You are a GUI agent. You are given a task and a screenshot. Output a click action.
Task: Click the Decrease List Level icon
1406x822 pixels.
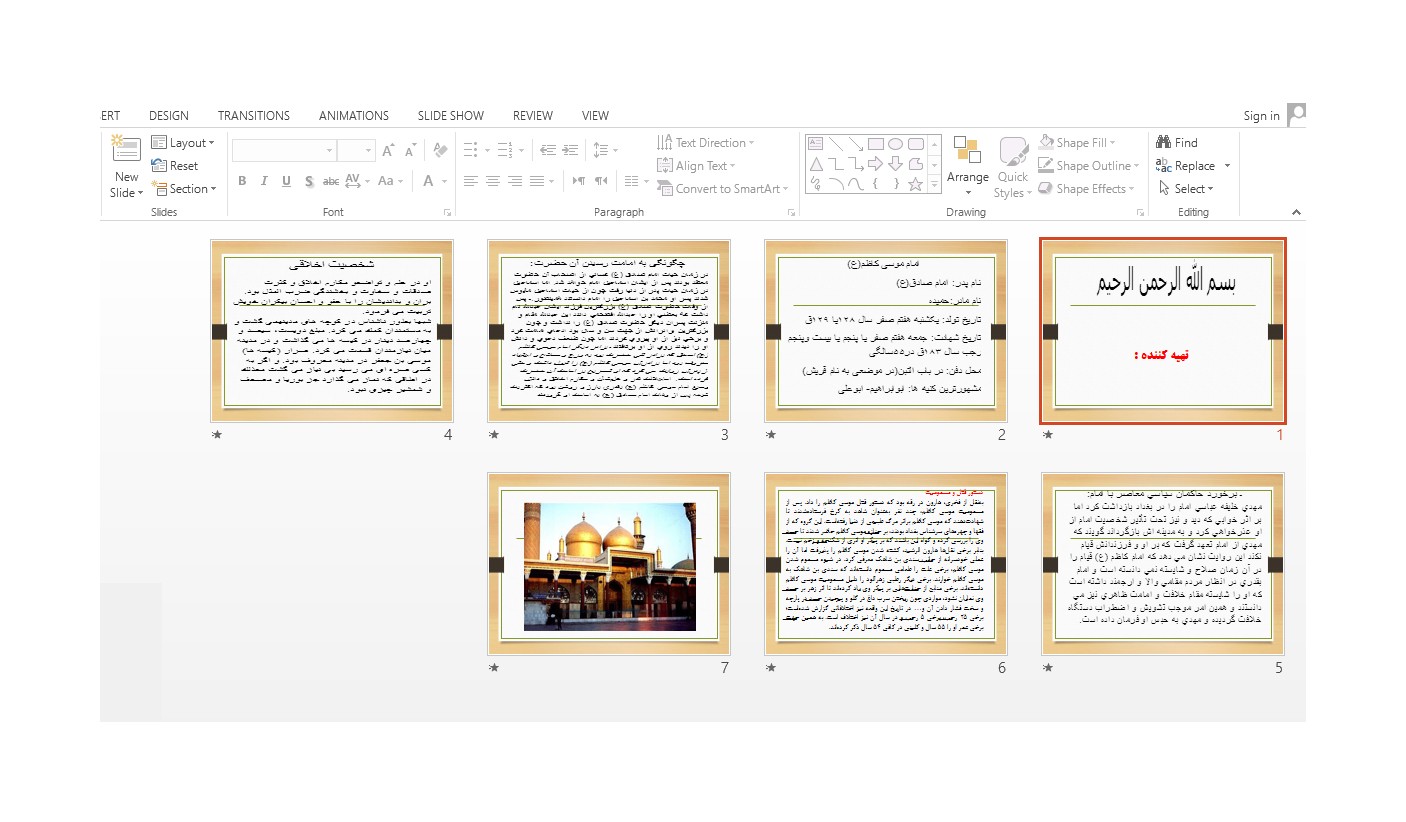click(x=548, y=150)
